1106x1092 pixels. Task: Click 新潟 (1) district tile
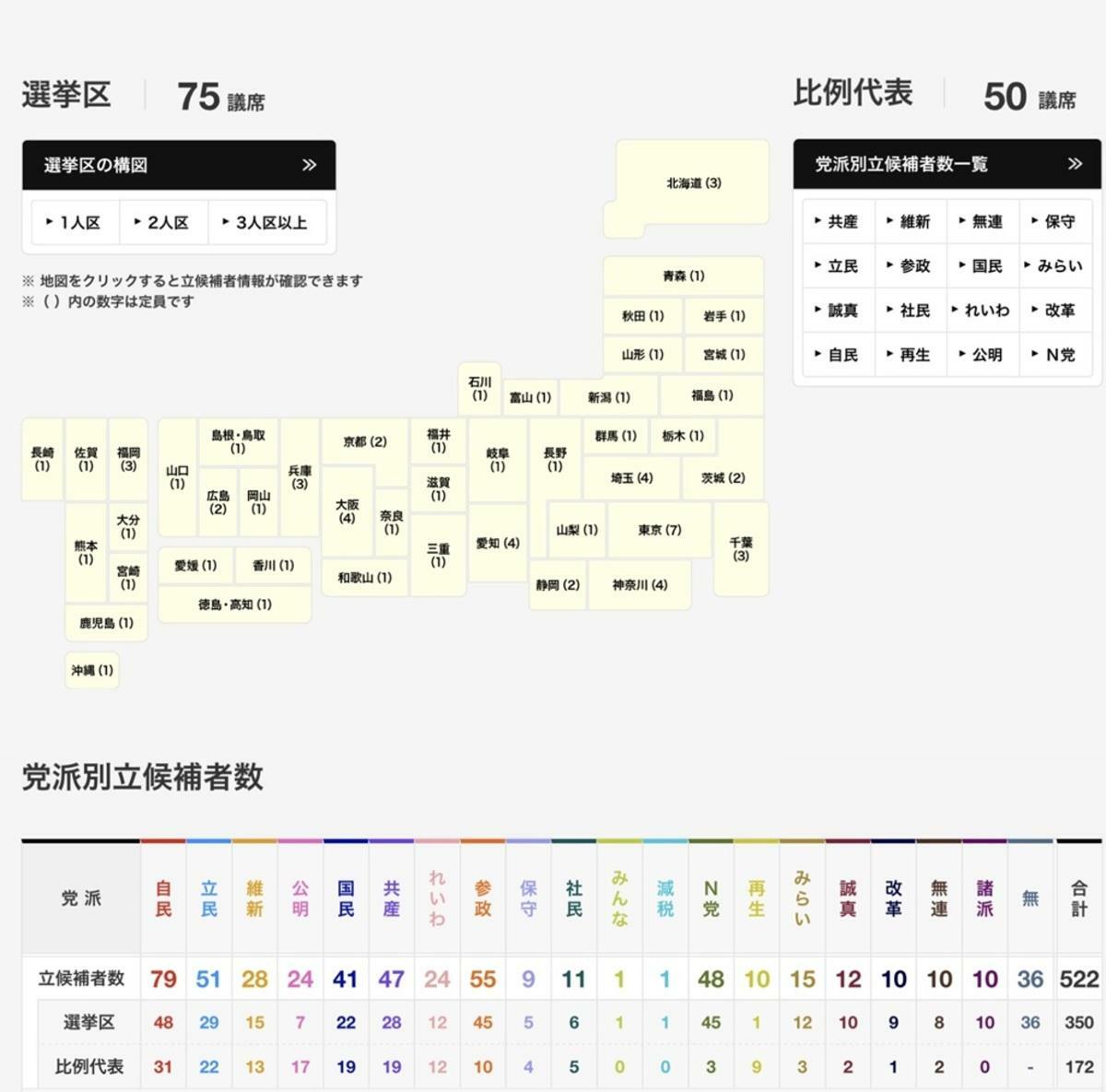click(608, 397)
